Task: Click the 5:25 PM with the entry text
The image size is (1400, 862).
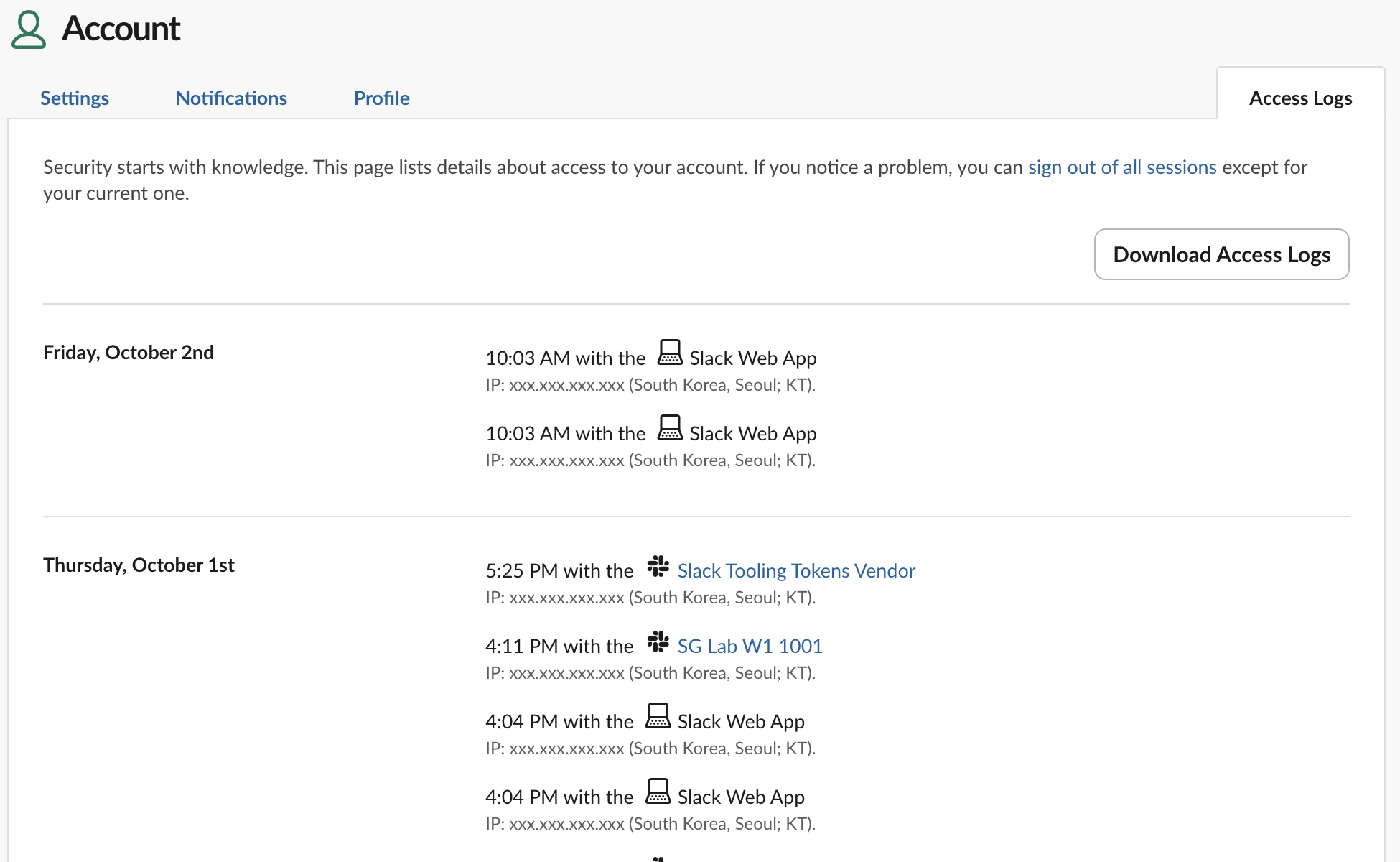Action: point(559,570)
